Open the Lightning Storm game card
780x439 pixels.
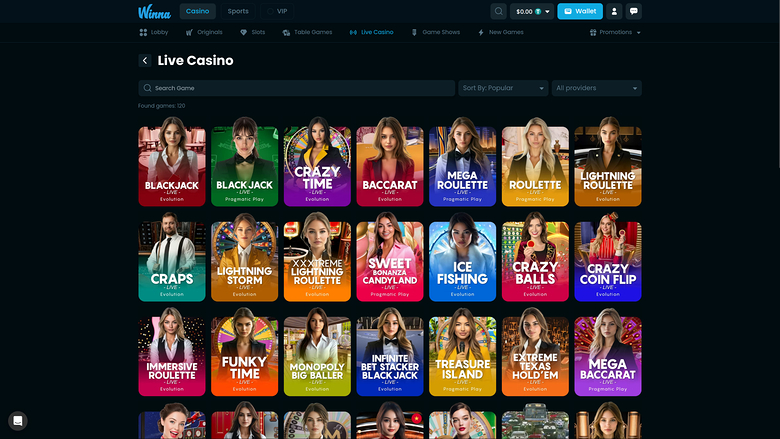click(244, 257)
